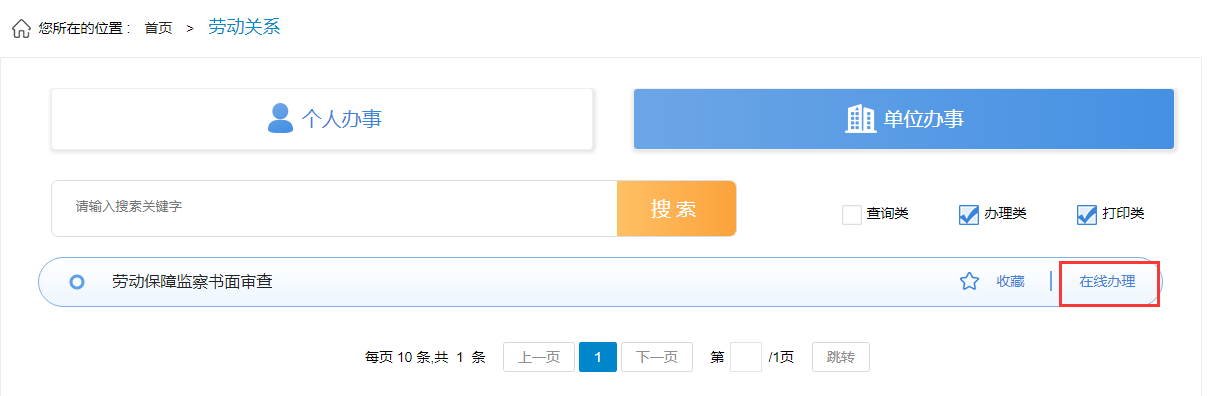The image size is (1215, 396).
Task: Click the star favorite icon
Action: tap(969, 282)
